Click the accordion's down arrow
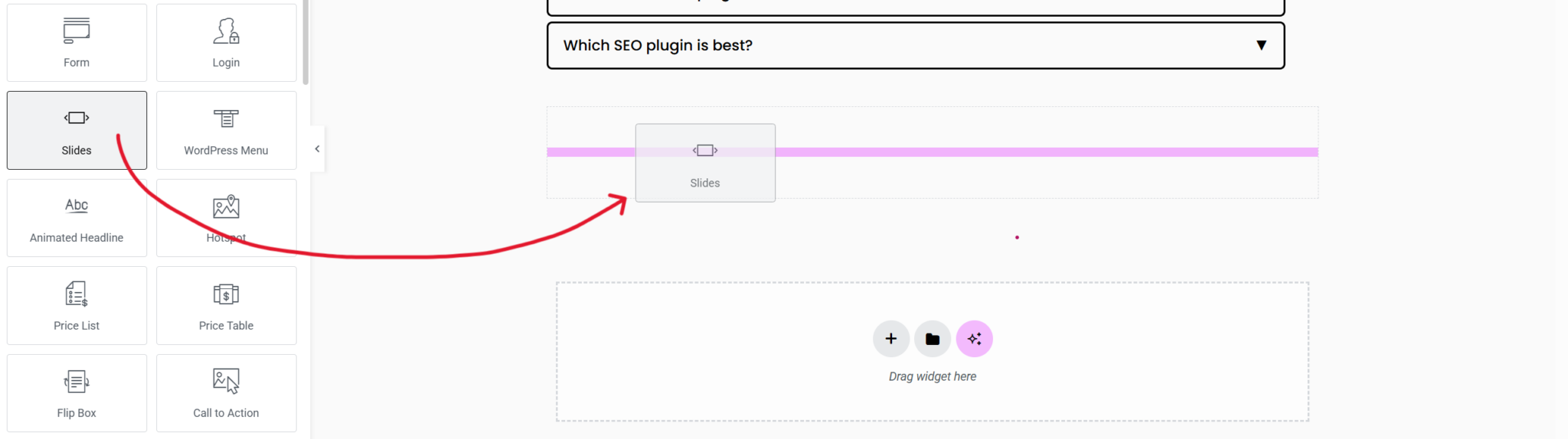The height and width of the screenshot is (439, 1568). [x=1261, y=46]
